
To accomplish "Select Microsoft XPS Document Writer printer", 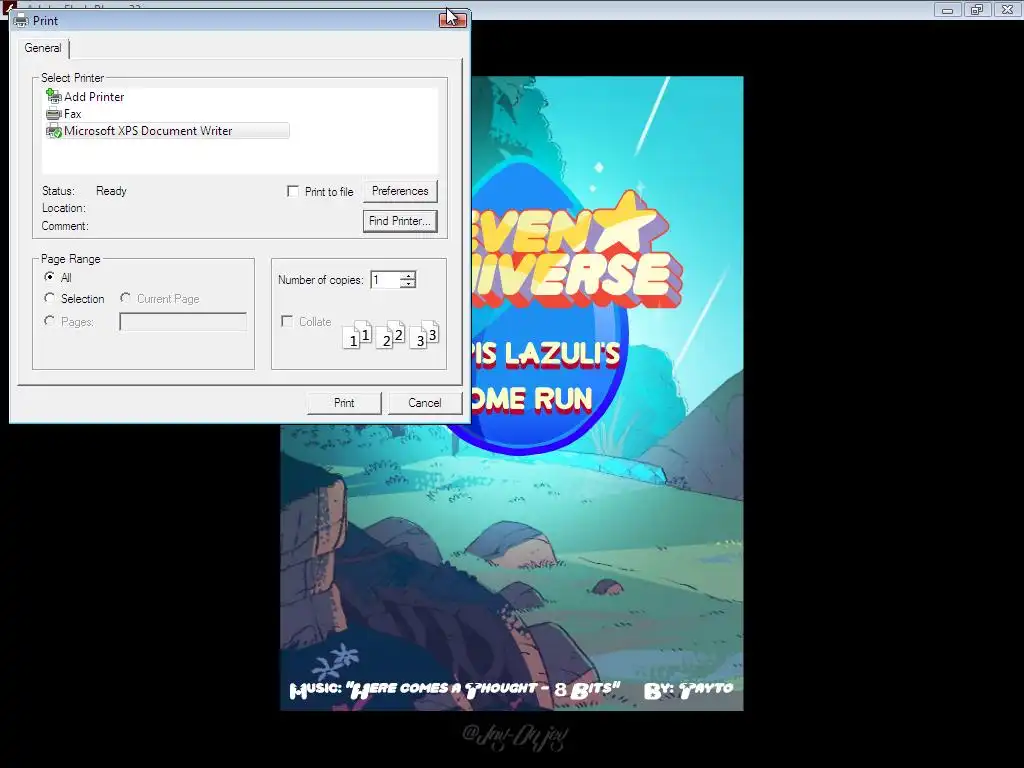I will [167, 131].
